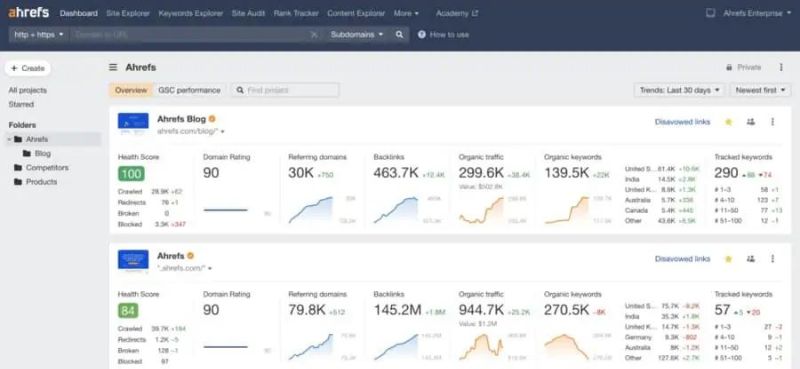The image size is (800, 369).
Task: Click the Find project search field
Action: coord(285,90)
